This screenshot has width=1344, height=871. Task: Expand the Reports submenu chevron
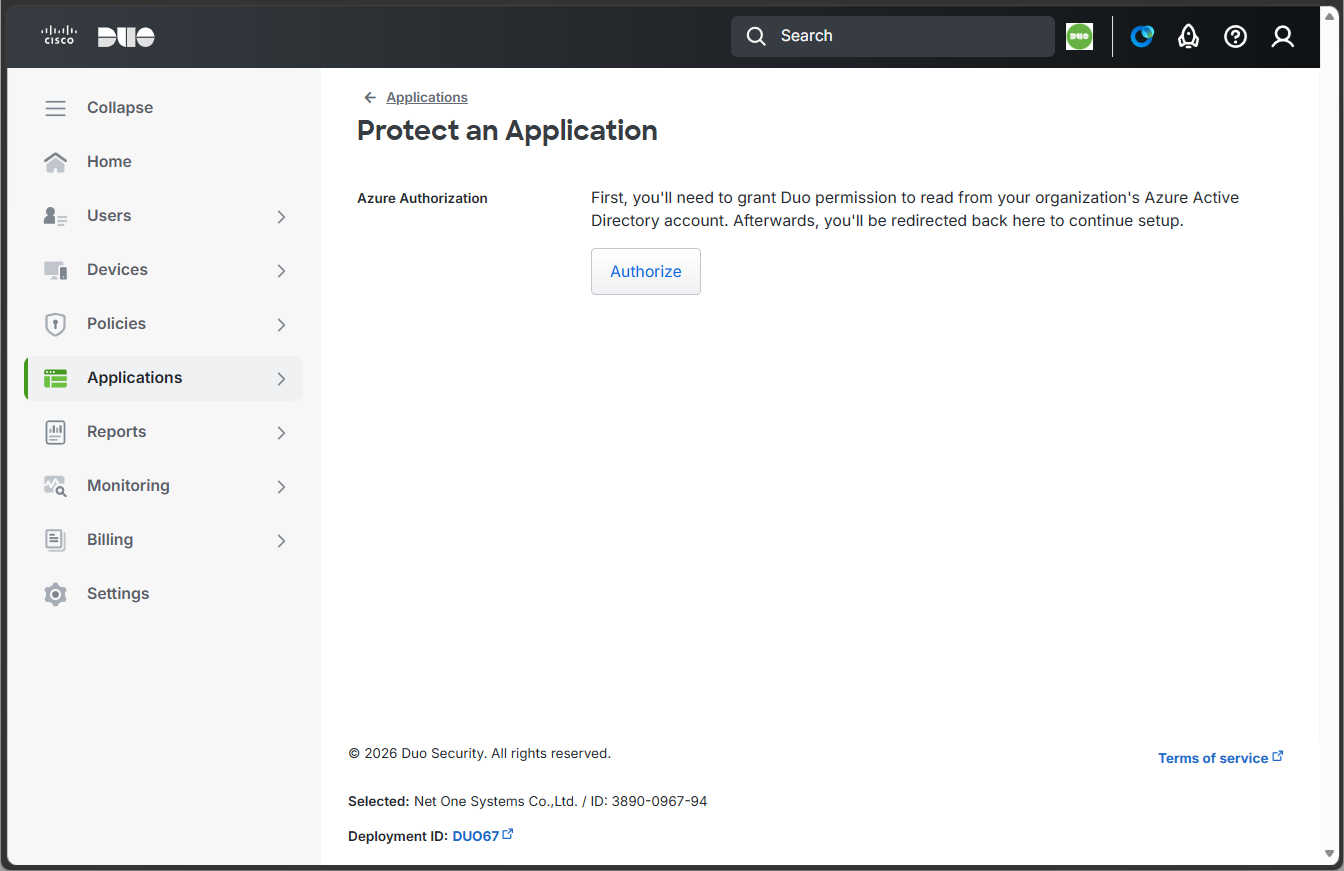pos(281,433)
